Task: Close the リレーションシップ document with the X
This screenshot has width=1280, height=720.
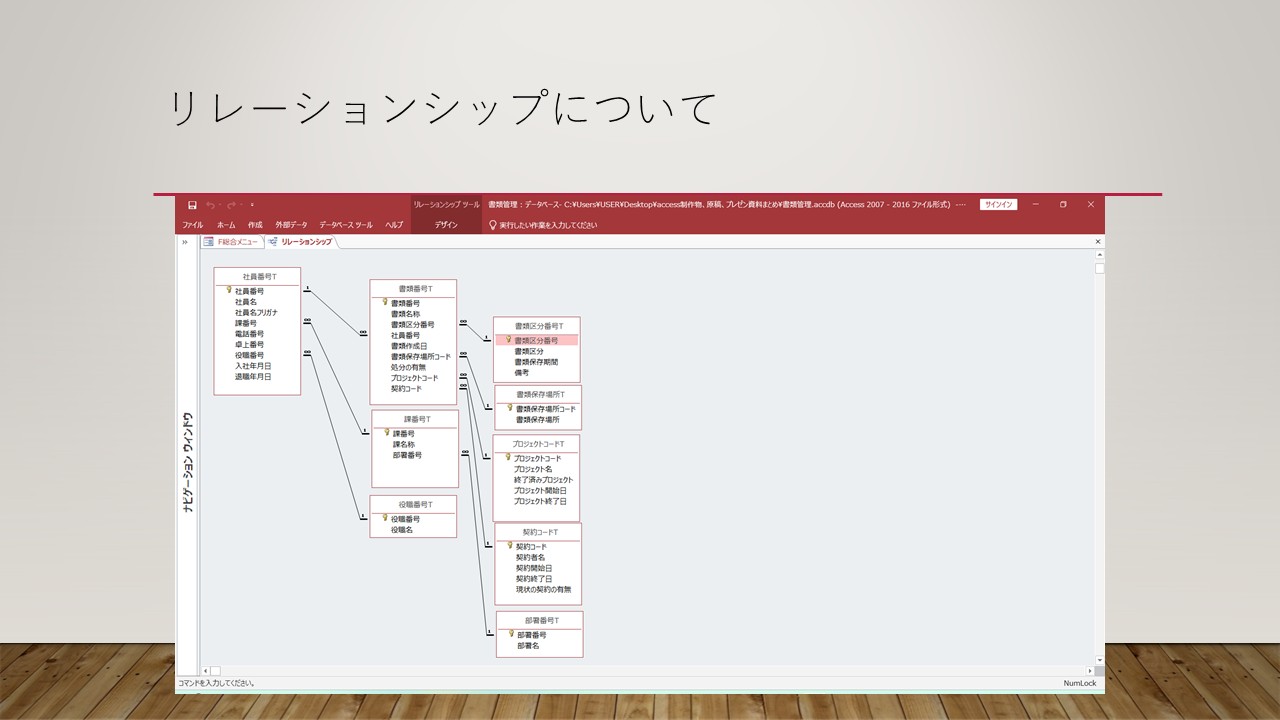Action: (x=1098, y=242)
